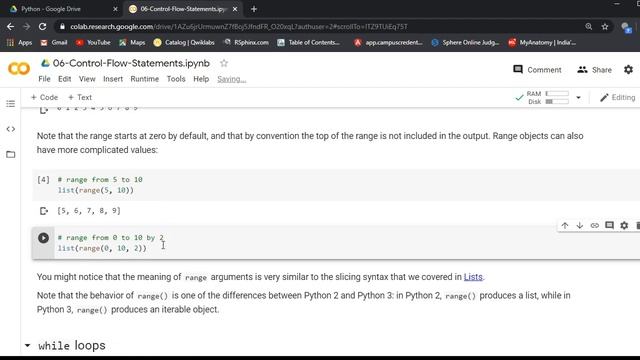The height and width of the screenshot is (360, 640).
Task: Open the app.campuscredentials bookmark
Action: click(388, 42)
